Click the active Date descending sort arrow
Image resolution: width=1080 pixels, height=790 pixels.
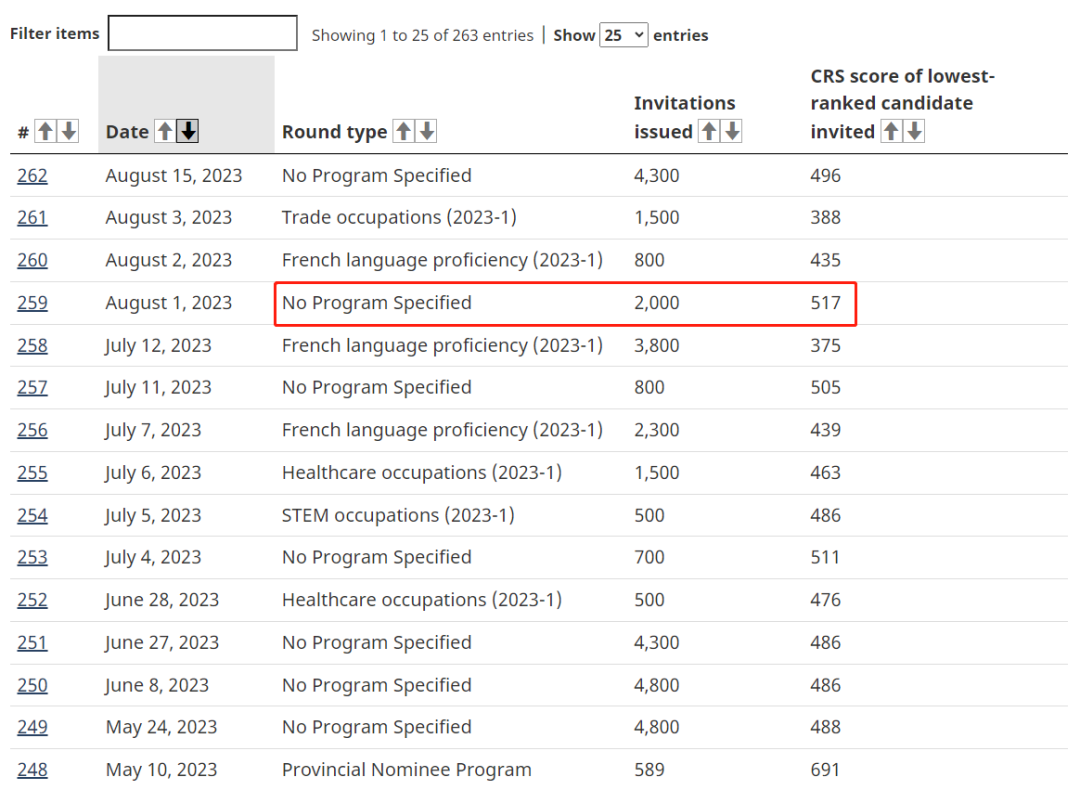[x=188, y=131]
